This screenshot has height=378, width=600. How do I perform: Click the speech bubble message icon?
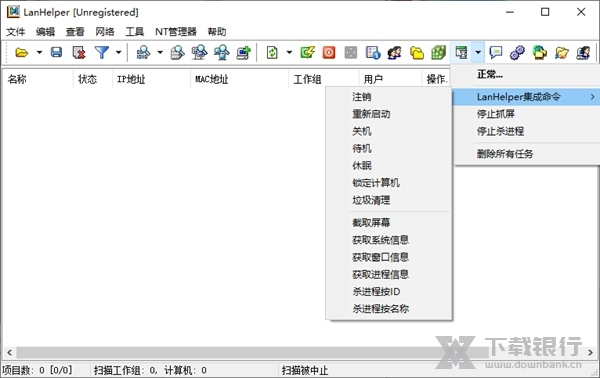point(496,52)
